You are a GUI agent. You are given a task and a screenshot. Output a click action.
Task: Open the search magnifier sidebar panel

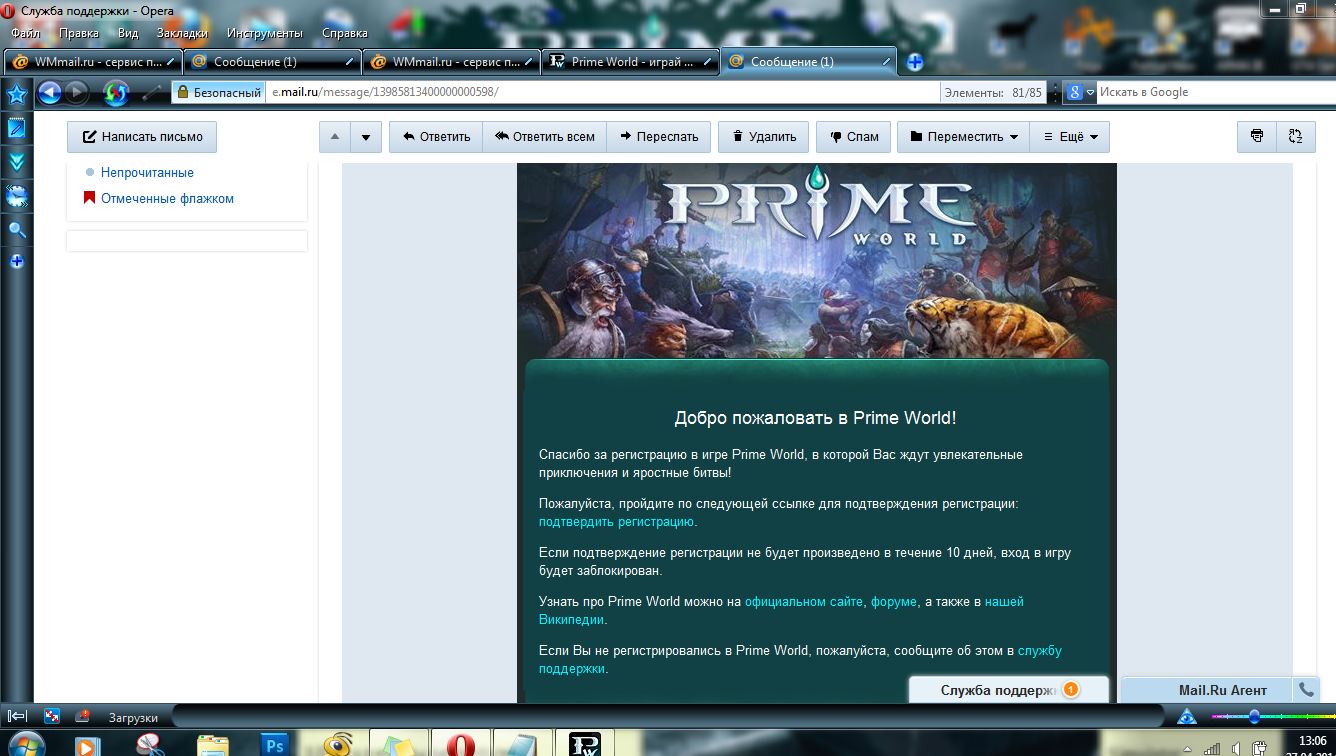click(x=16, y=229)
